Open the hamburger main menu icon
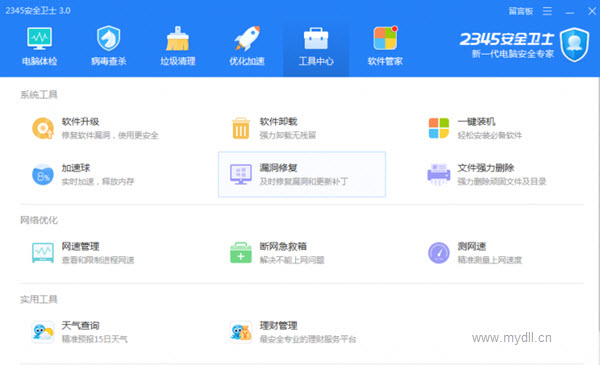The image size is (600, 365). click(547, 11)
